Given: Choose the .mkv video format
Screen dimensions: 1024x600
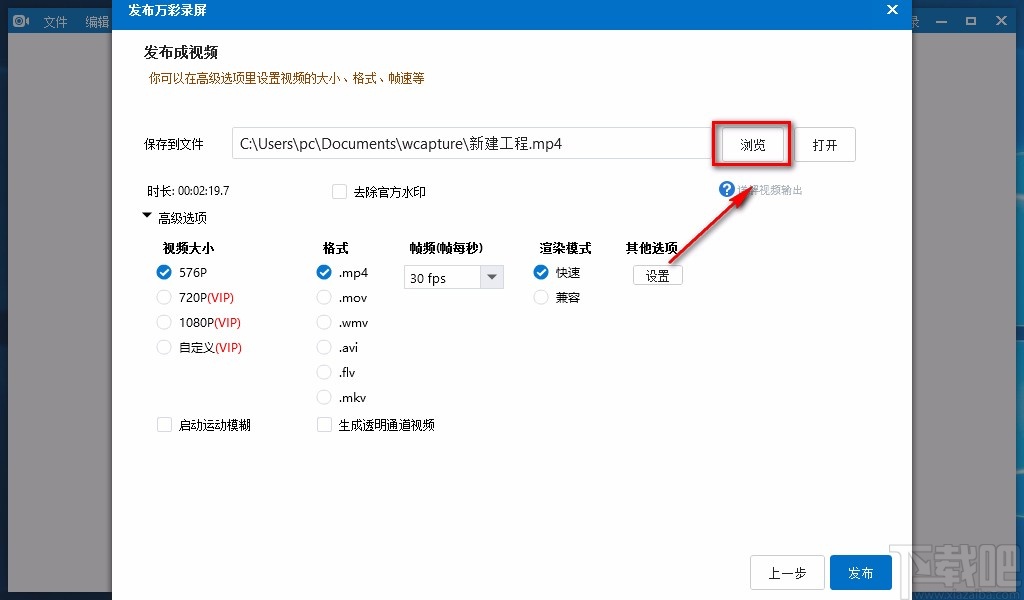Looking at the screenshot, I should (324, 397).
